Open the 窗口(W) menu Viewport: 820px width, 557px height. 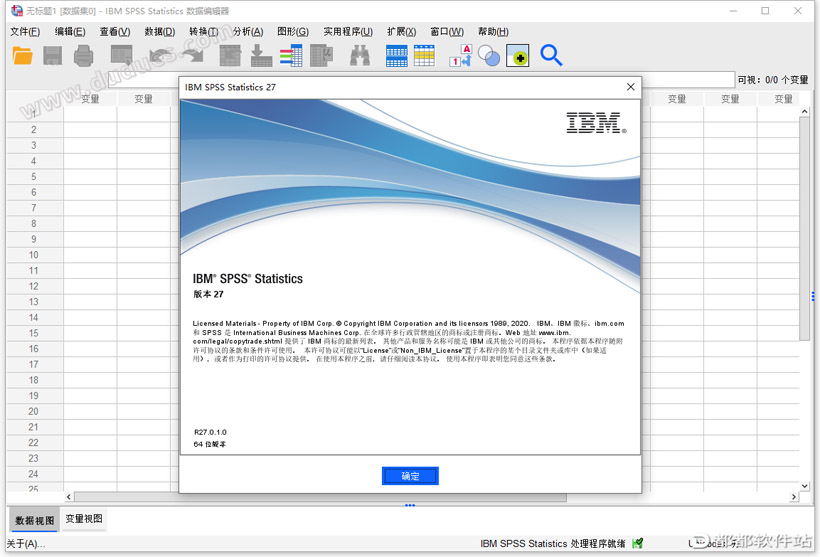[x=447, y=32]
